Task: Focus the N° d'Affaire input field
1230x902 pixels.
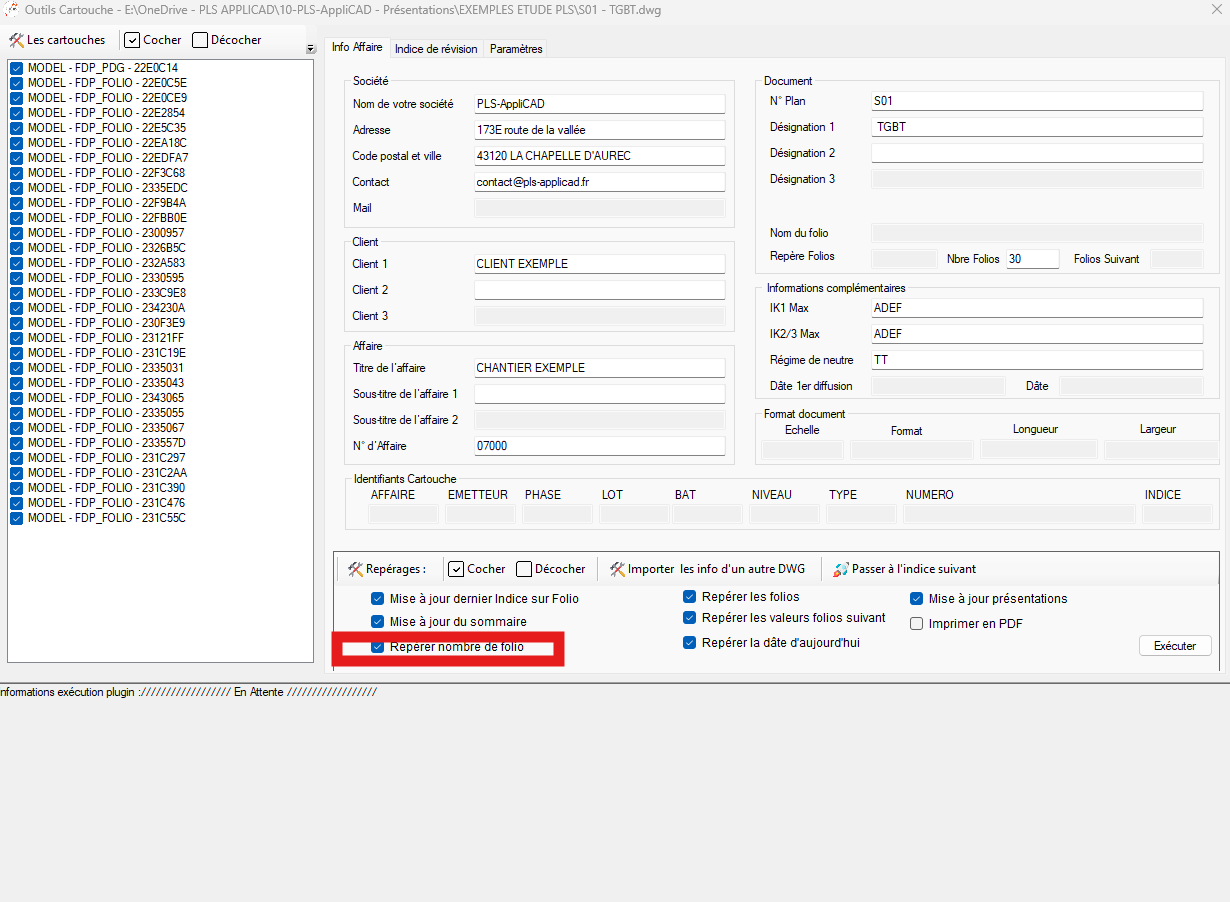Action: [599, 446]
